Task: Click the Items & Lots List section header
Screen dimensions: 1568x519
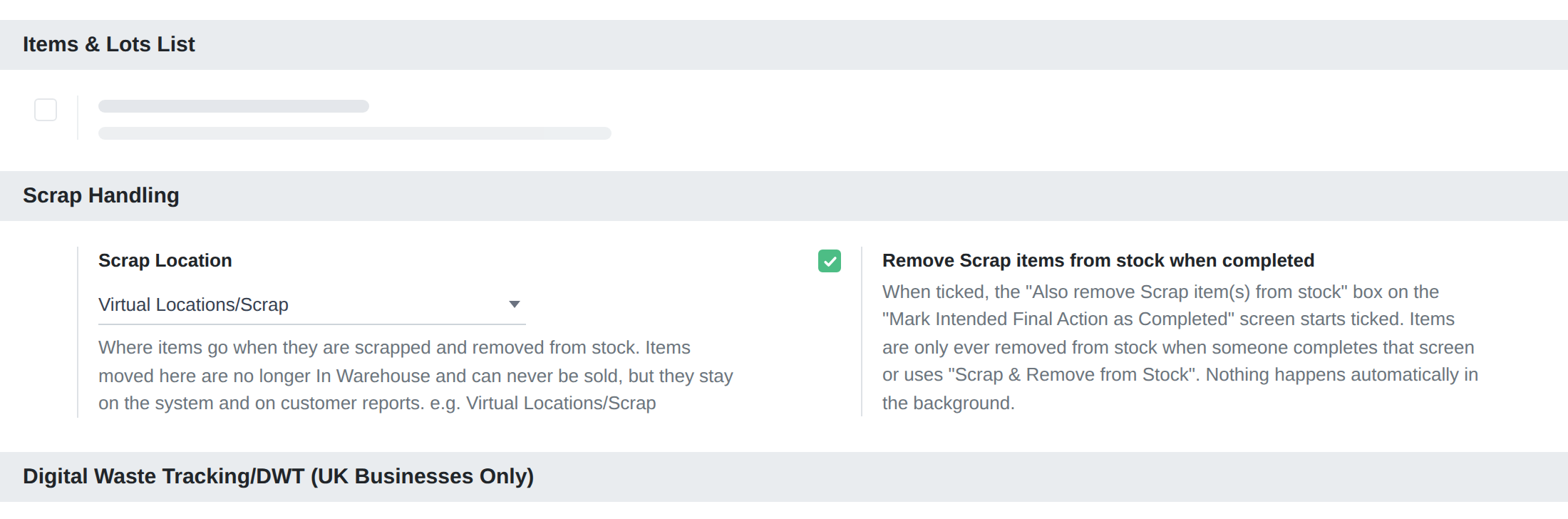Action: 784,44
